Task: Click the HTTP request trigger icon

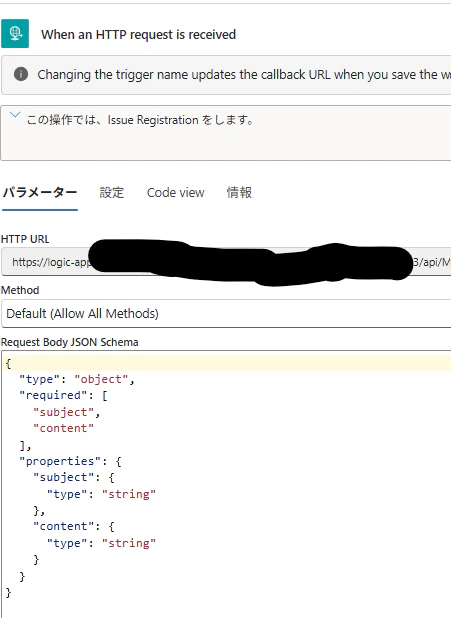Action: coord(15,34)
